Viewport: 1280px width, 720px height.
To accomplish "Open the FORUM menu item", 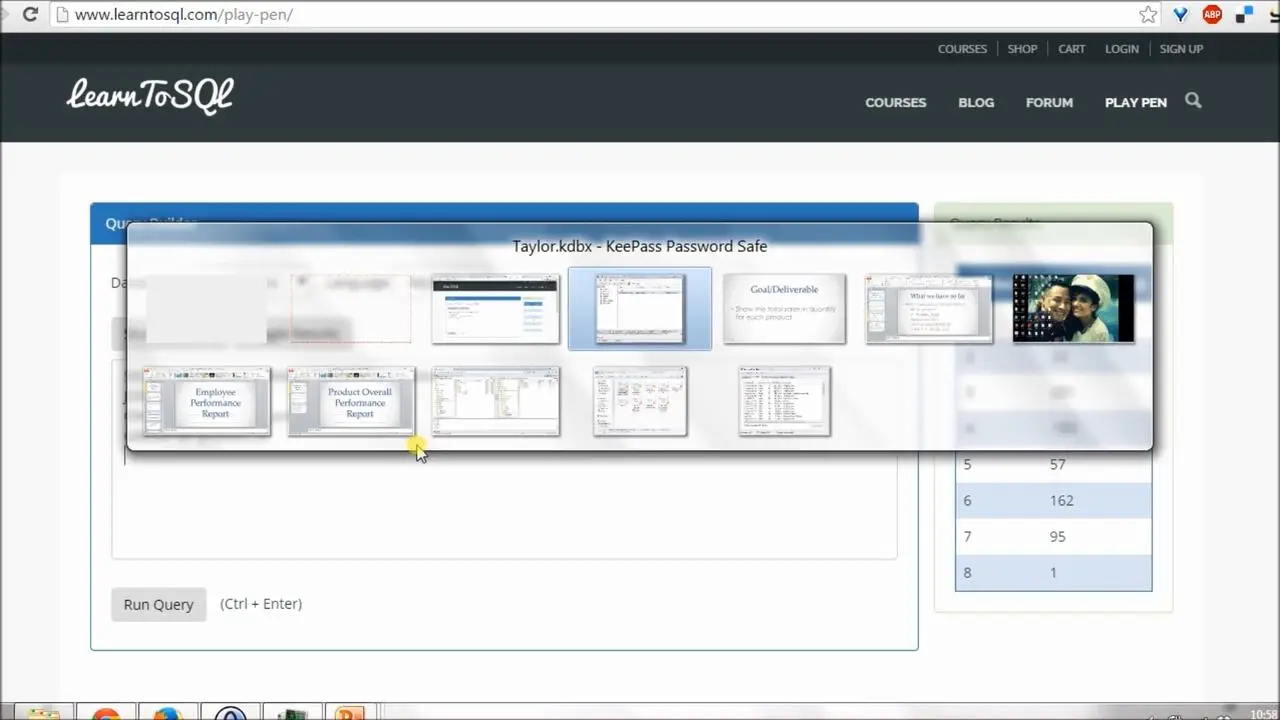I will pos(1049,102).
